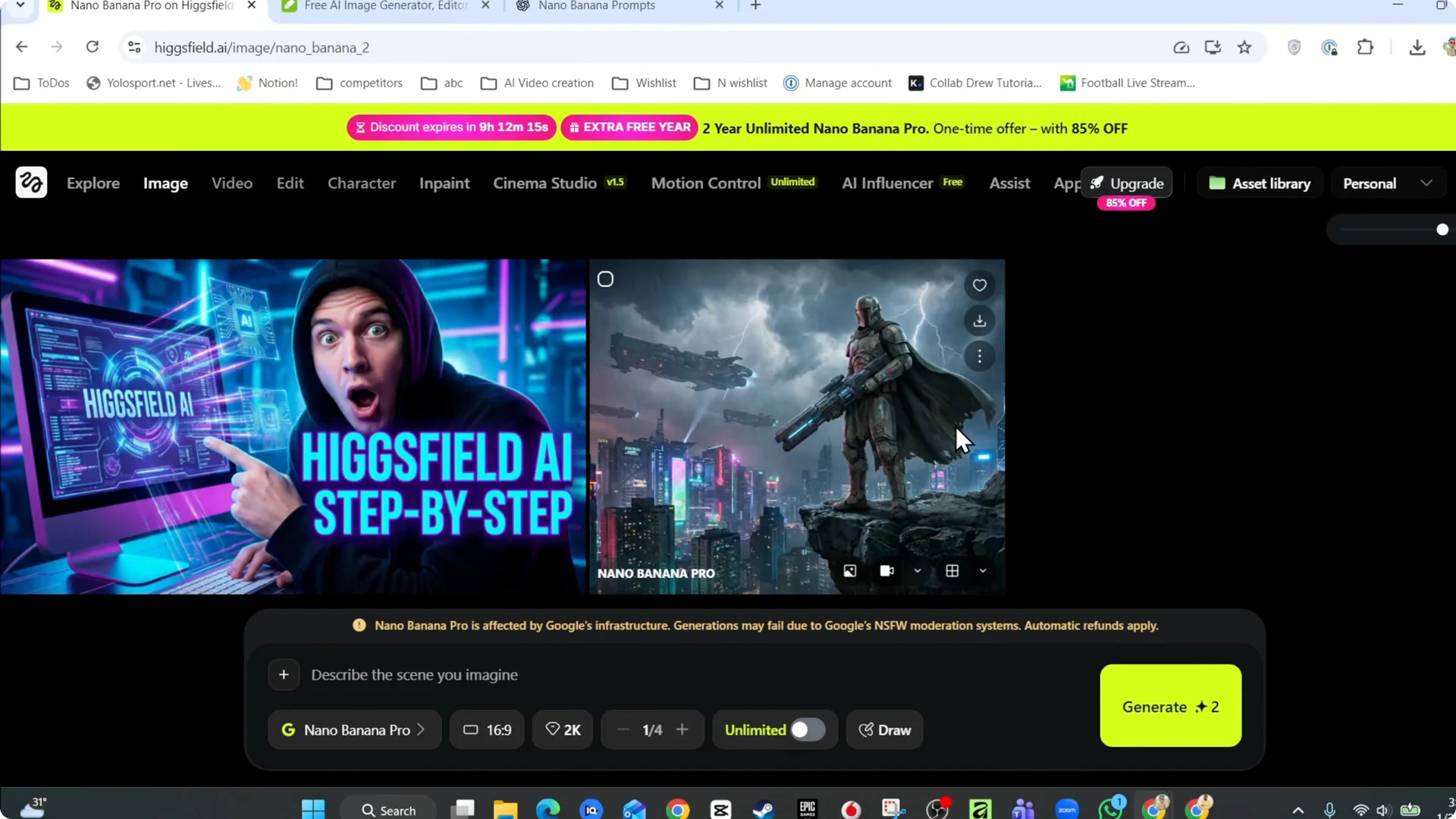Download the Nano Banana Pro image
Viewport: 1456px width, 819px height.
point(979,321)
